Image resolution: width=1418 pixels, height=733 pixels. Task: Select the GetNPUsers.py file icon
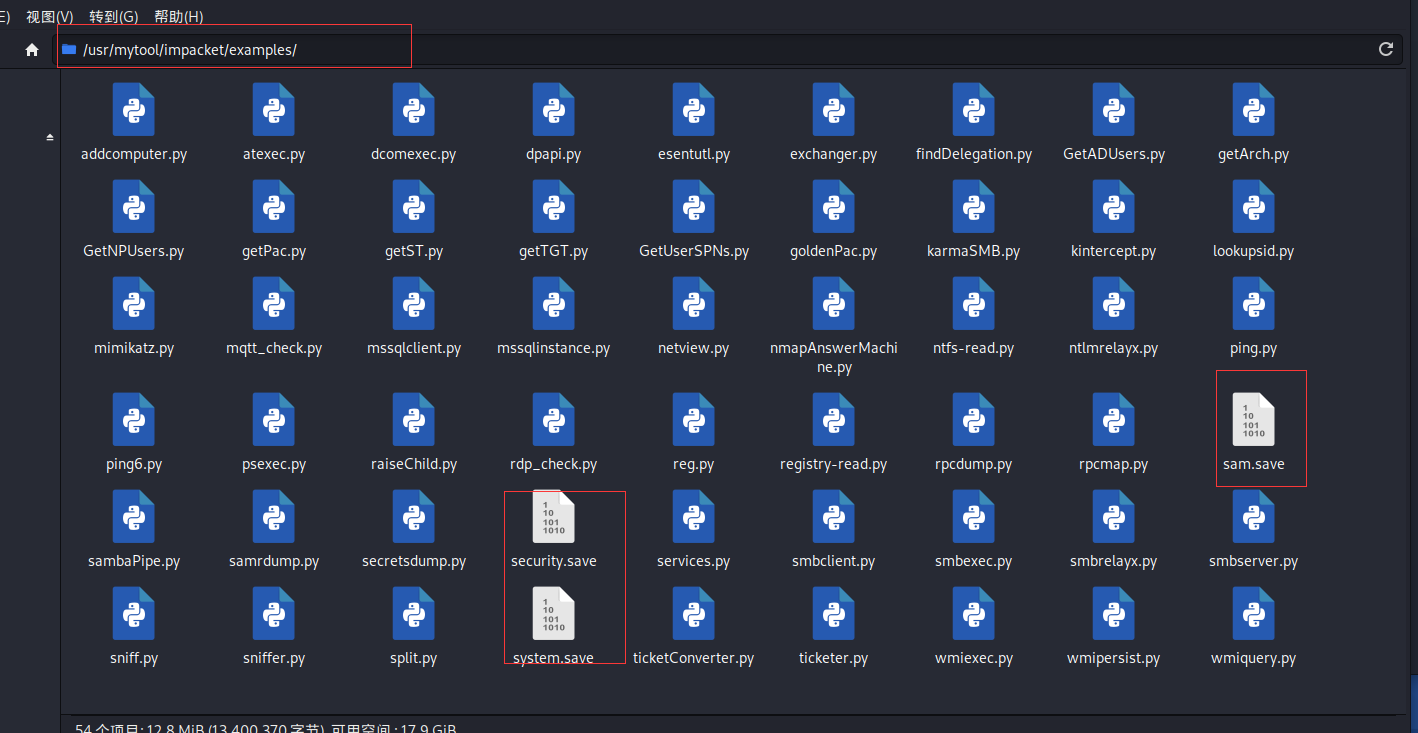(x=134, y=207)
